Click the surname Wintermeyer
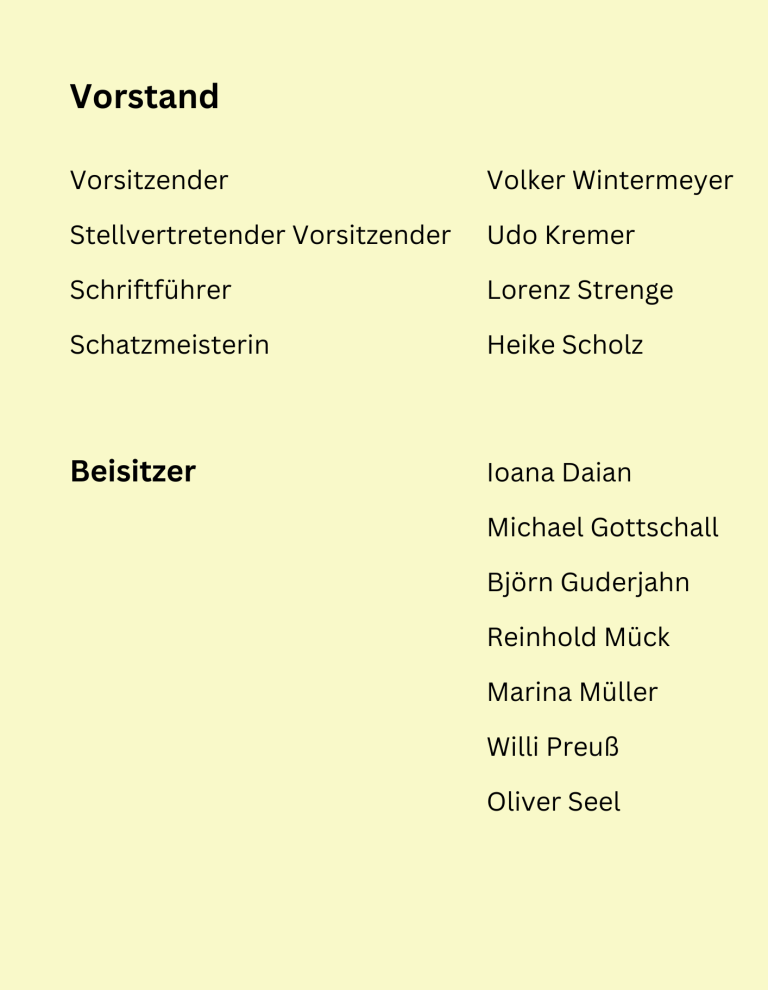The width and height of the screenshot is (768, 990). coord(653,181)
